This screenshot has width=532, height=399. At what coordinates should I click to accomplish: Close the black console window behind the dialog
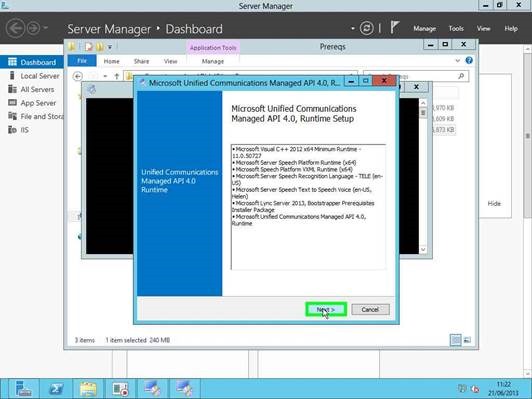coord(416,87)
